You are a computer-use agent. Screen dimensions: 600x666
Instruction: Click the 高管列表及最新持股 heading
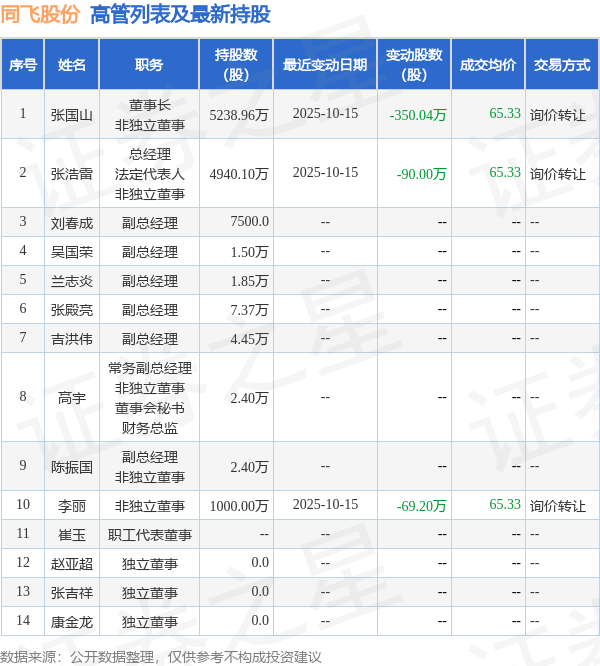pyautogui.click(x=180, y=14)
